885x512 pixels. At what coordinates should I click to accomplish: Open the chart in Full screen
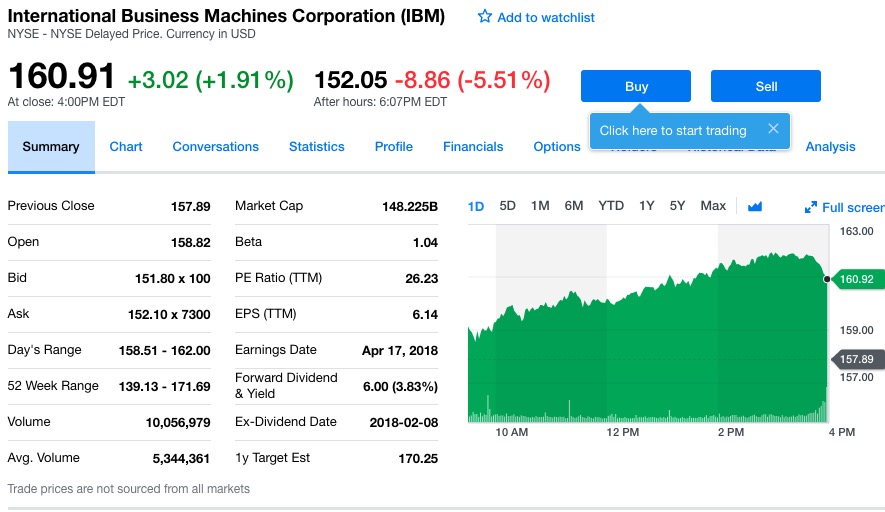845,207
